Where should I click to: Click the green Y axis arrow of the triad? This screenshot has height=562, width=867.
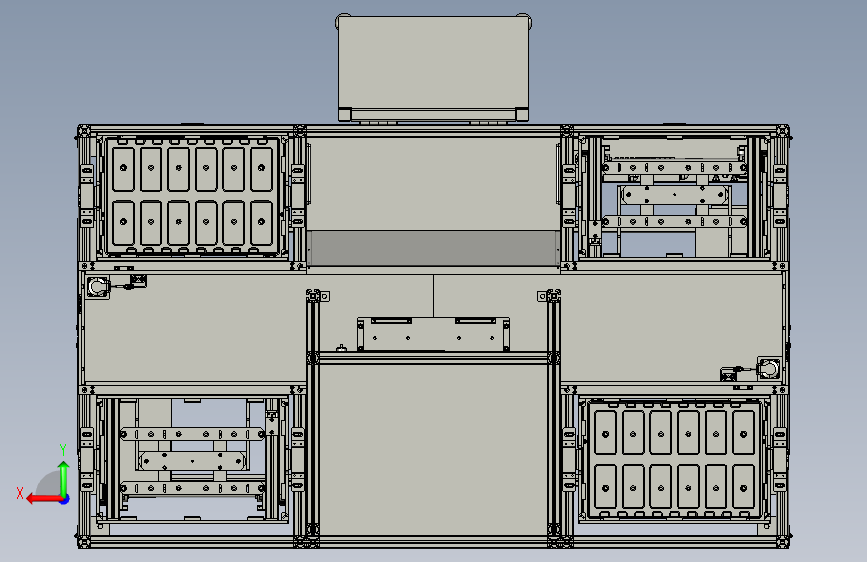point(64,478)
